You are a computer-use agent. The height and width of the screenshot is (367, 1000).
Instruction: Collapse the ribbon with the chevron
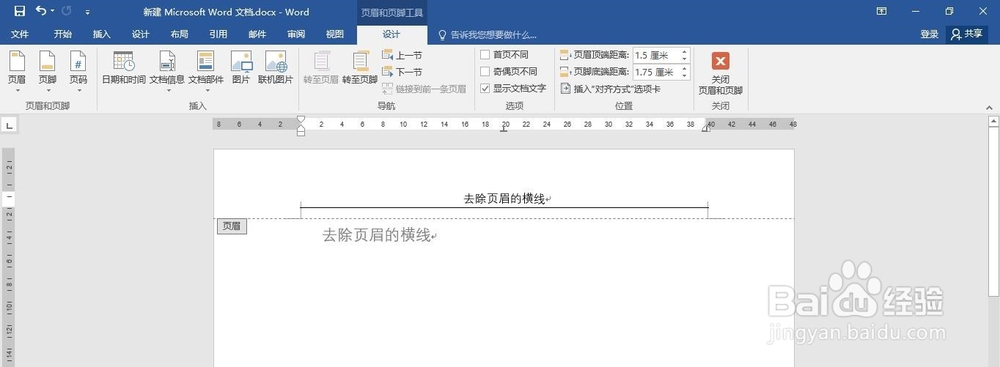[989, 108]
